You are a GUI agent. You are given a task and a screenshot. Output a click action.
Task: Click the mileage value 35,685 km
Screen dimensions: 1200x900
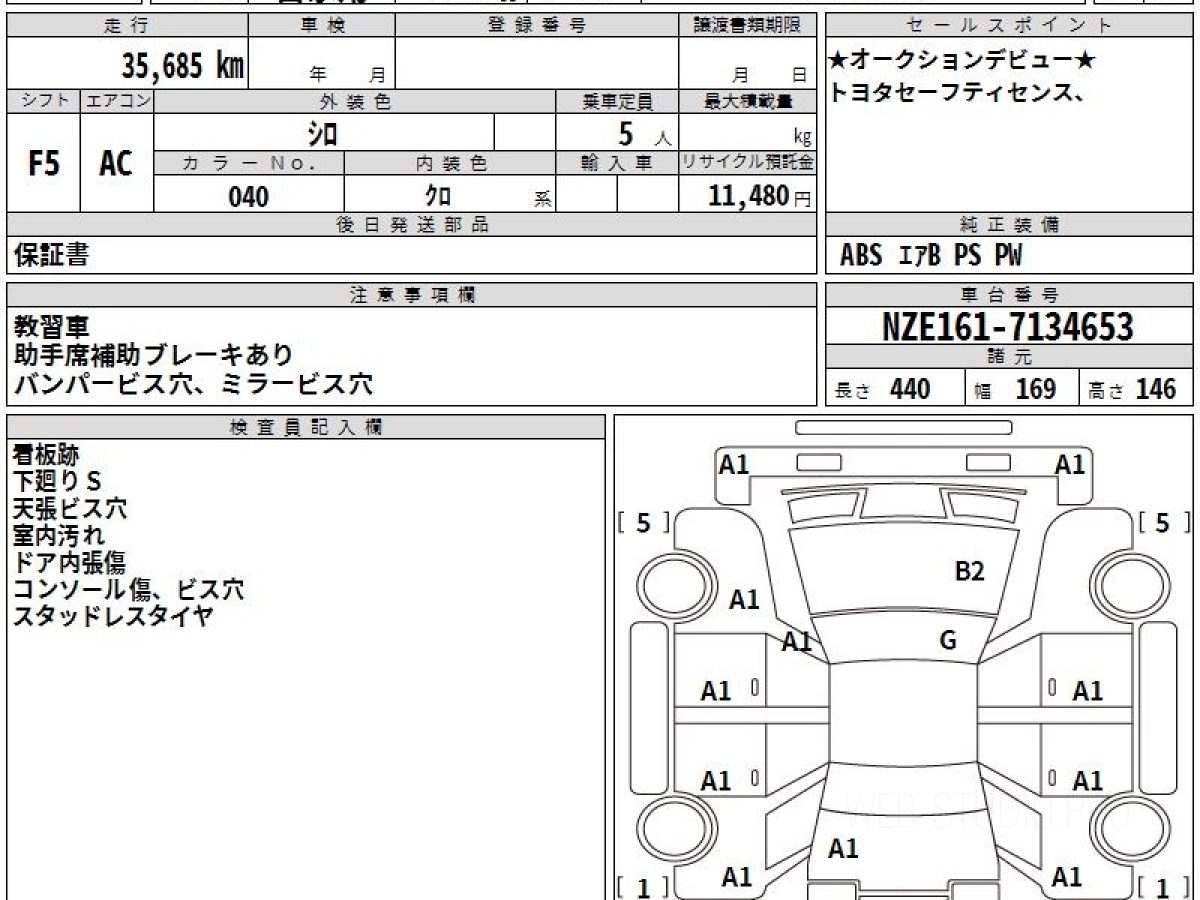point(184,66)
